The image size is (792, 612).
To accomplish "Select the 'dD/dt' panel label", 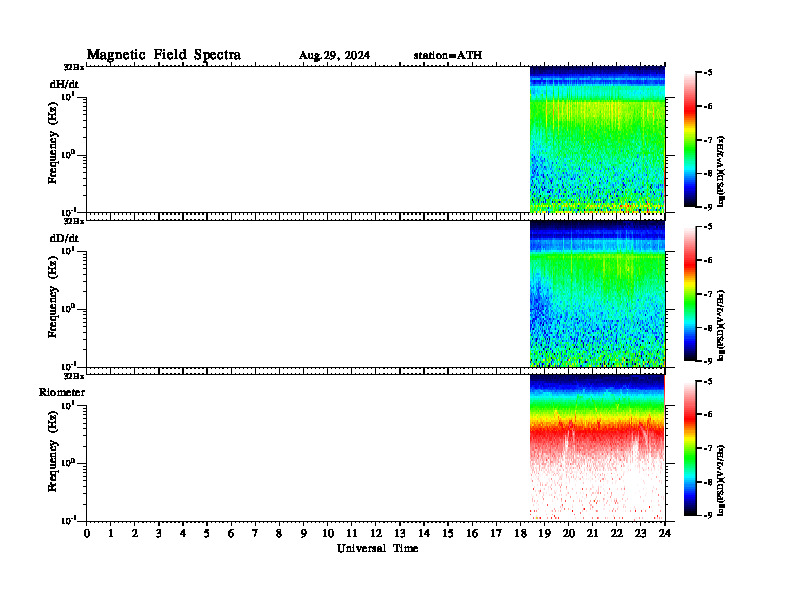I will 64,238.
